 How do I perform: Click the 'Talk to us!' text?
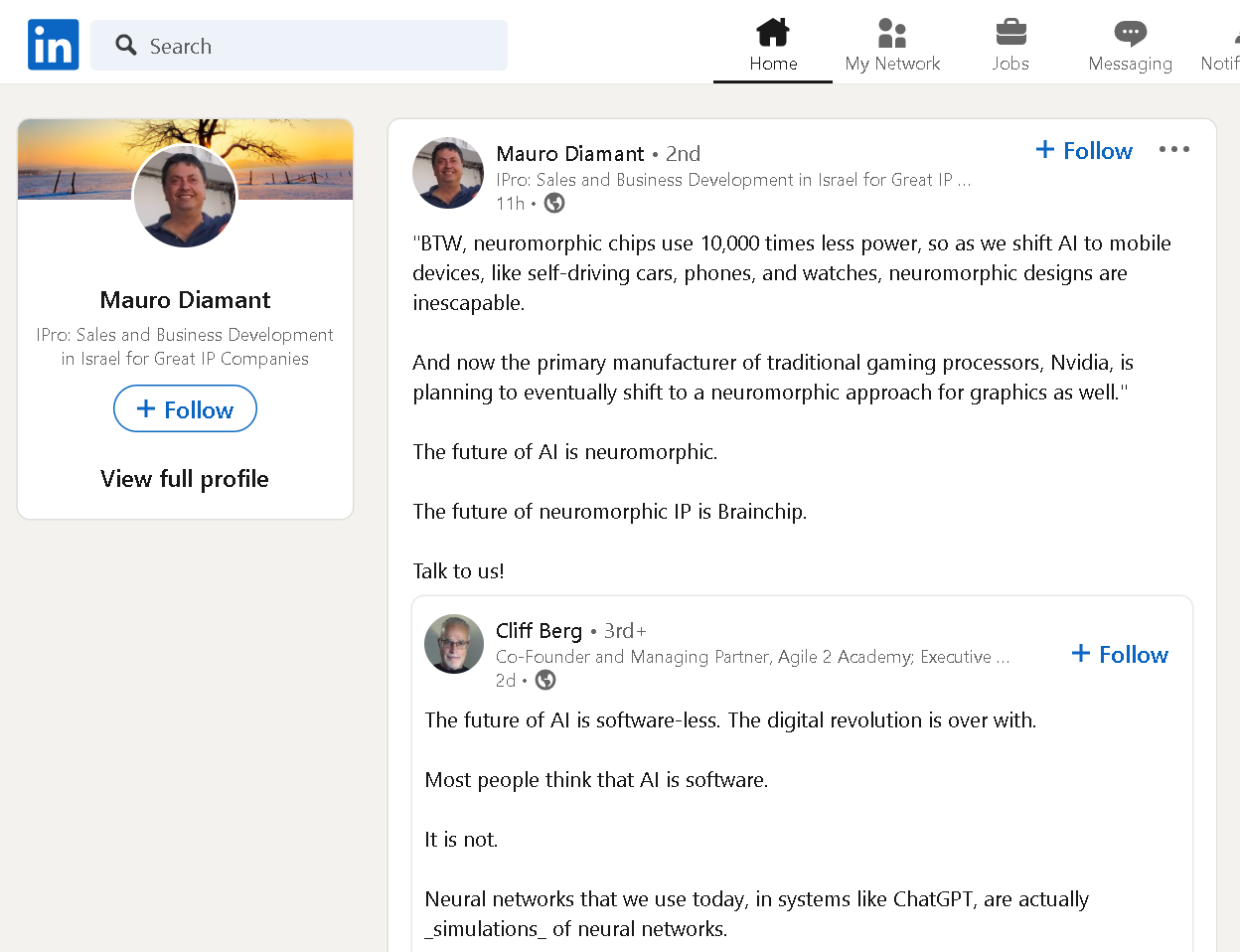[459, 571]
